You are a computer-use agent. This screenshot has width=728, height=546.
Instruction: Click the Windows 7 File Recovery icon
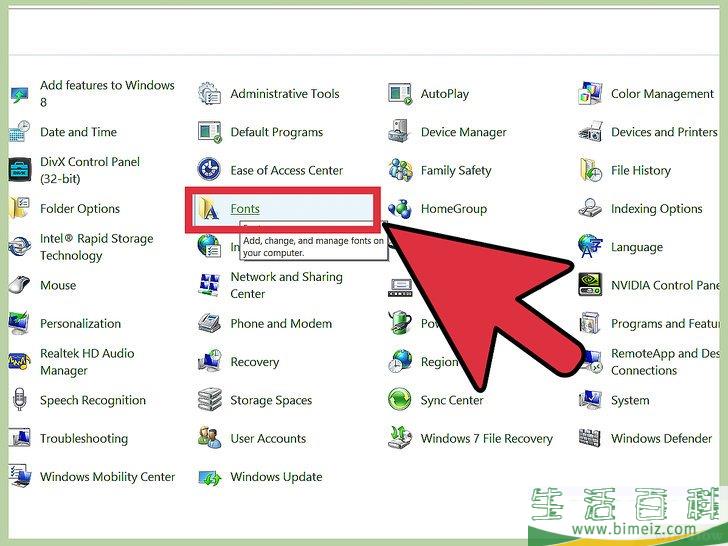[x=400, y=438]
